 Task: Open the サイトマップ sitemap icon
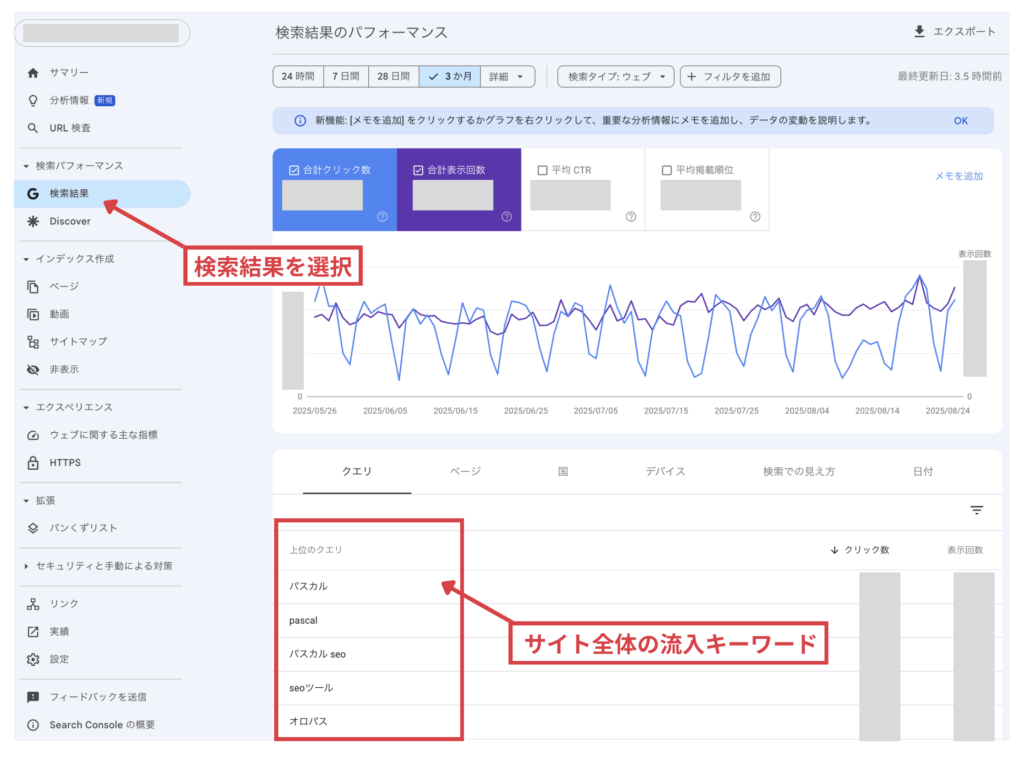[x=33, y=342]
